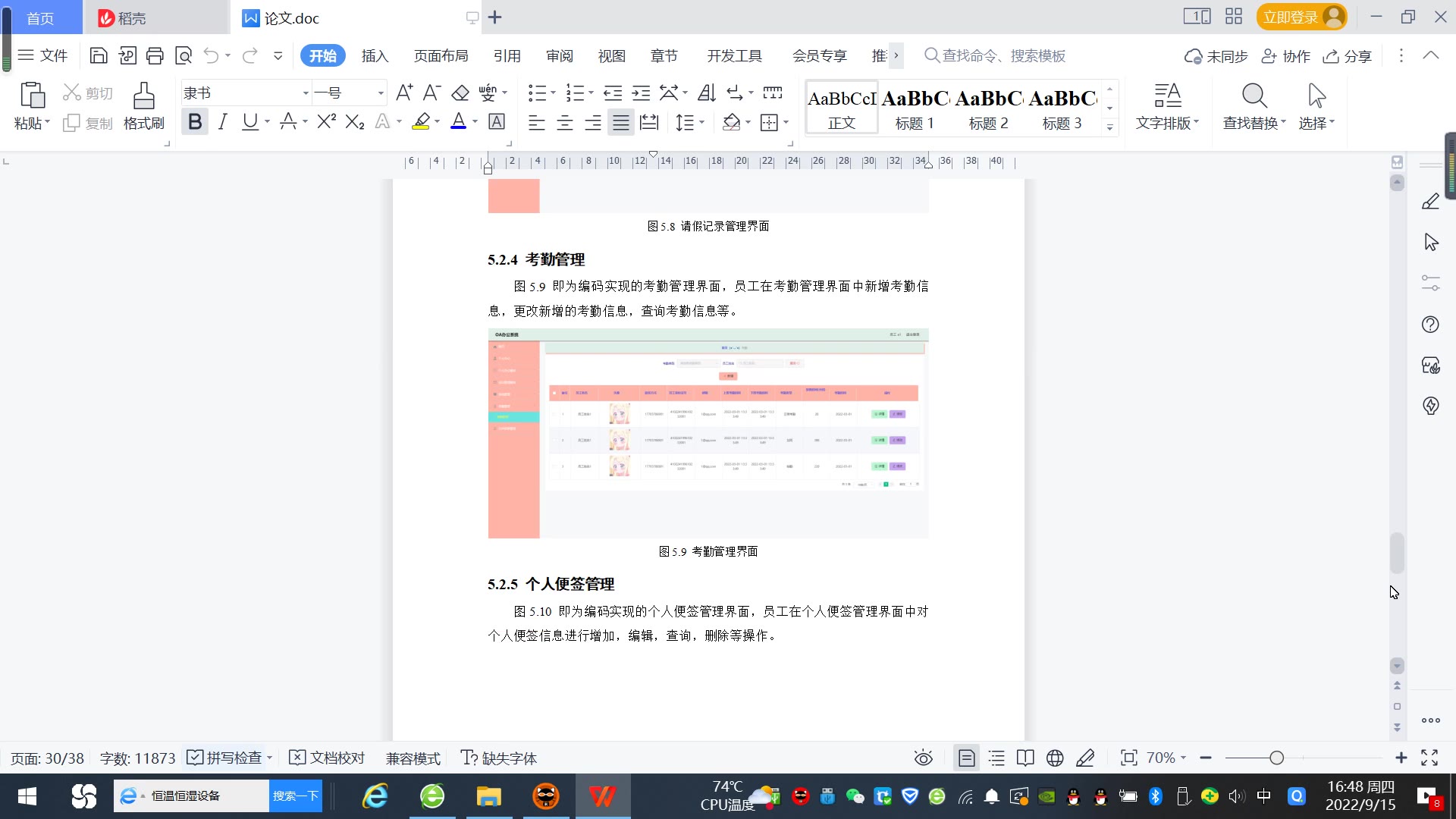This screenshot has width=1456, height=819.
Task: Click the Figure 5.9 attendance screenshot image
Action: click(708, 434)
